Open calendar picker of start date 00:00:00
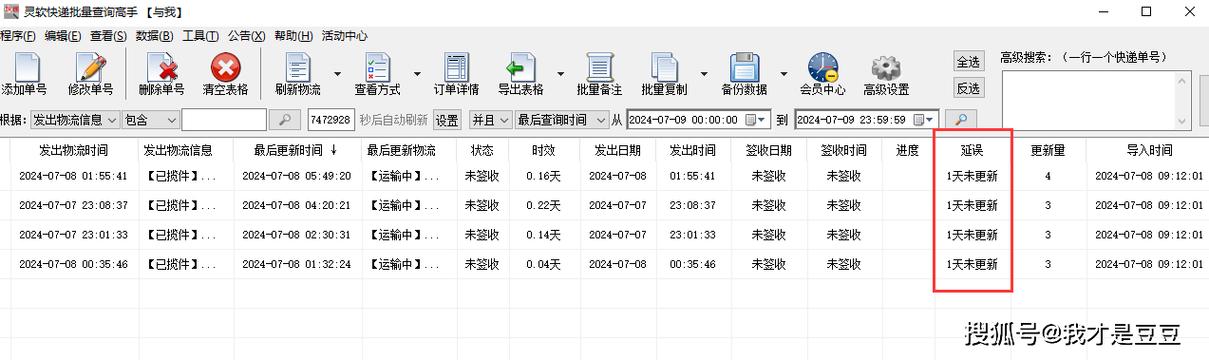 [757, 120]
